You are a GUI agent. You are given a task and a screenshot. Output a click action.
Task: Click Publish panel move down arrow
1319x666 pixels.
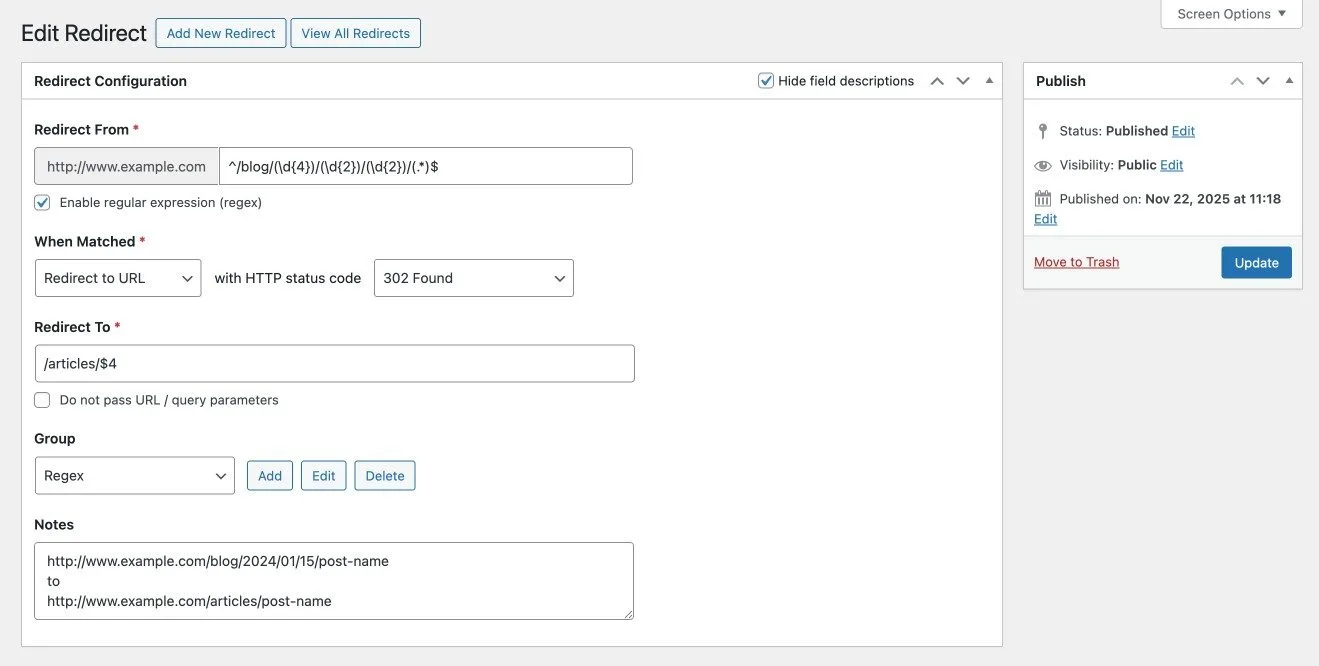pos(1263,81)
